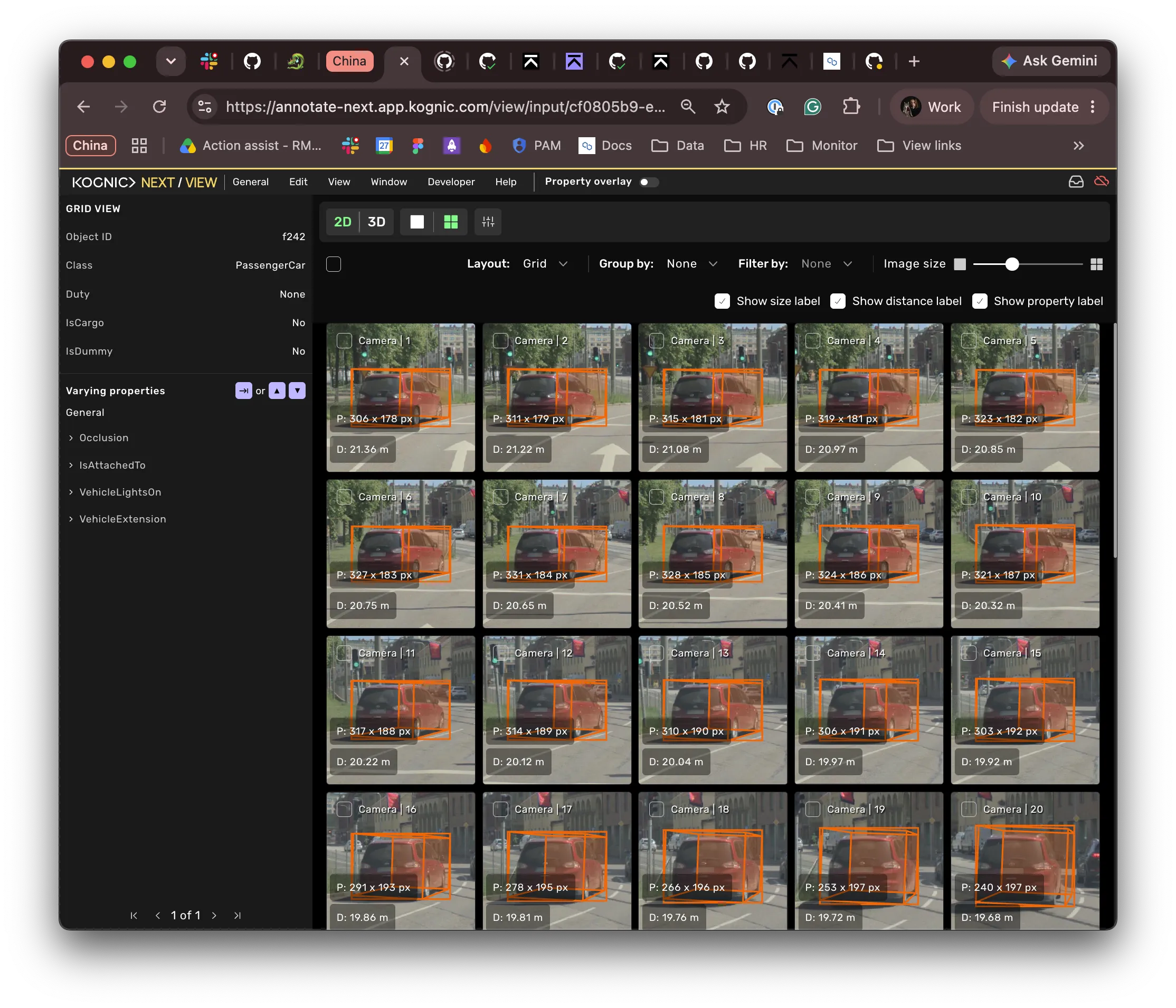Toggle the Property overlay switch
Screen dimensions: 1176x1008
pos(649,182)
